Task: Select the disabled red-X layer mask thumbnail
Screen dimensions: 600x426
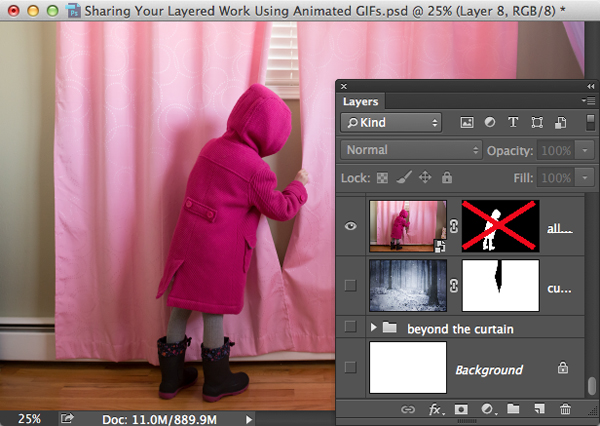Action: [500, 226]
